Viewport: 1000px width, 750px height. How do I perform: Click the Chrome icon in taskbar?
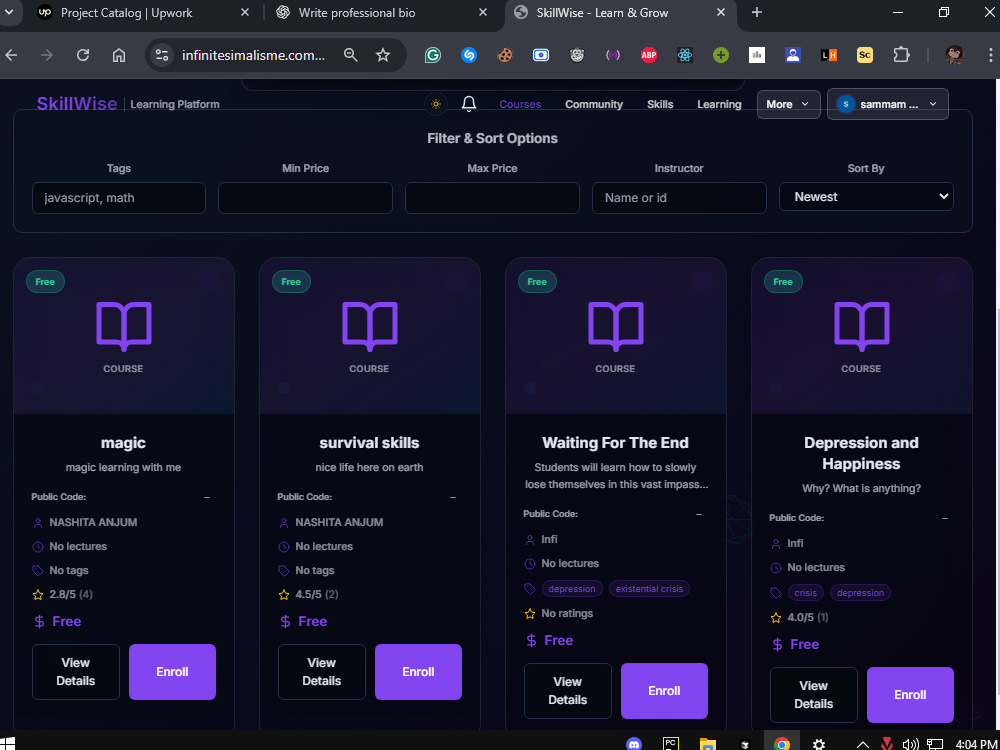click(782, 743)
